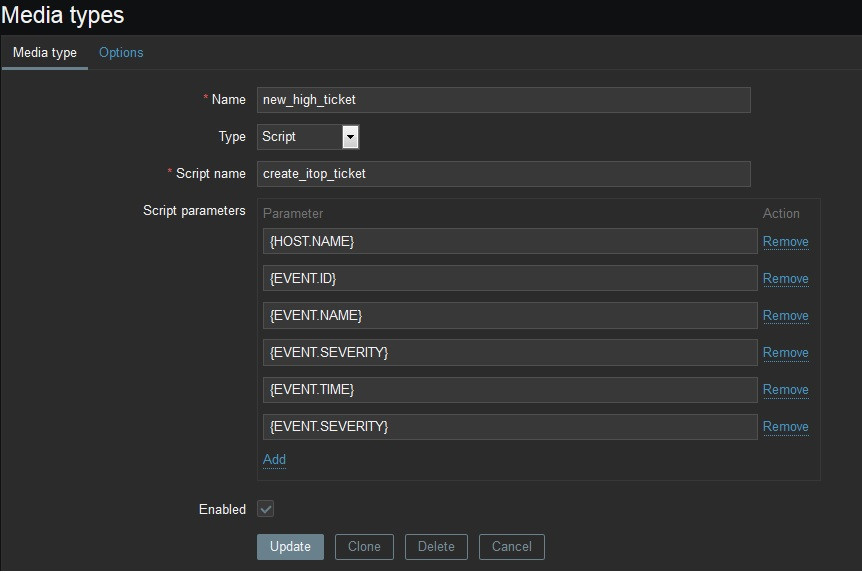Remove the {EVENT.ID} parameter
The height and width of the screenshot is (573, 862).
pos(785,279)
